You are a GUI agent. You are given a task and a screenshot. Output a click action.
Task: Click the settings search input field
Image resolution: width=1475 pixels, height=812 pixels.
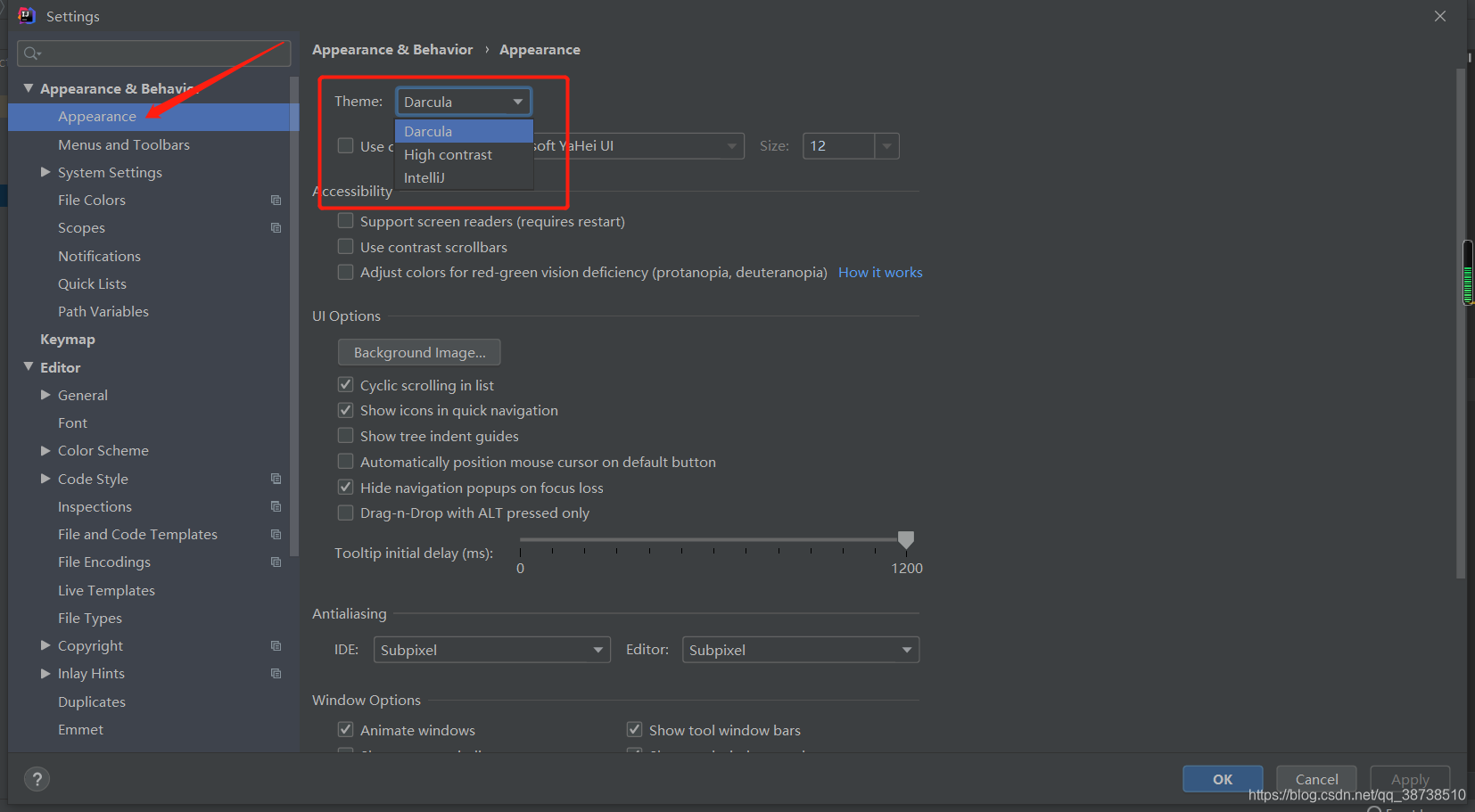pyautogui.click(x=153, y=53)
